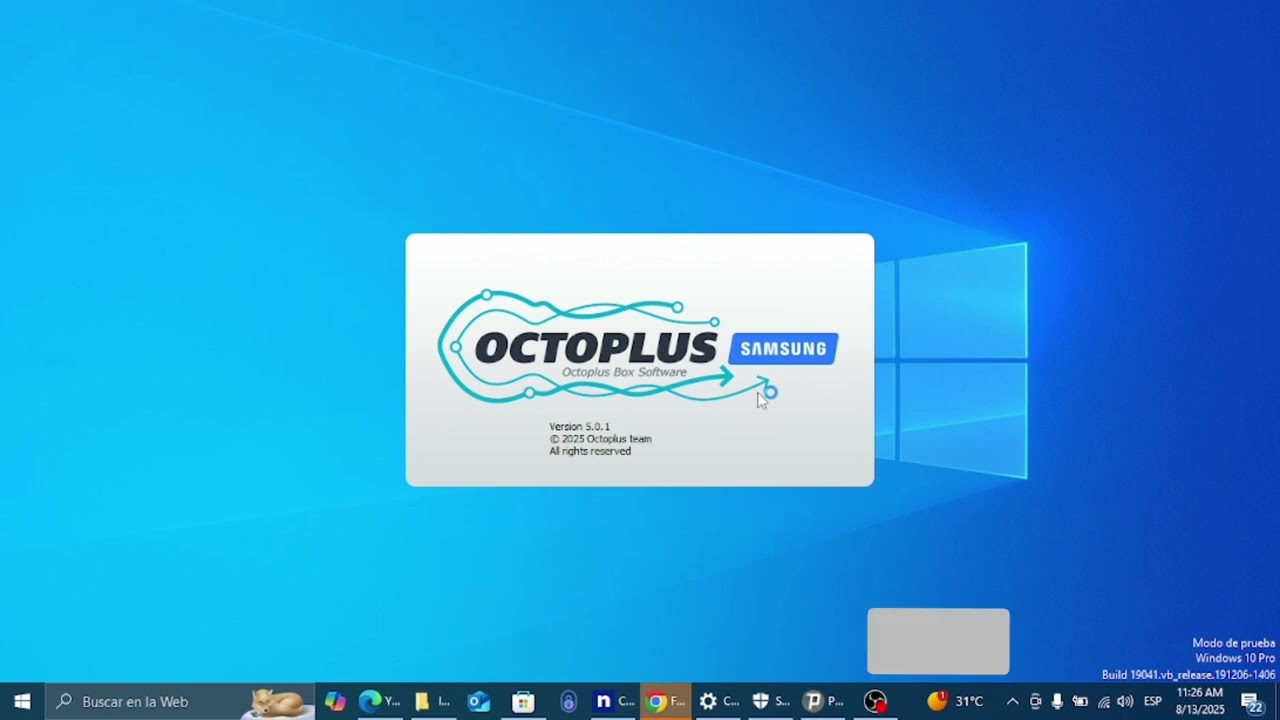
Task: Click the Meet Now tray icon
Action: click(1035, 702)
